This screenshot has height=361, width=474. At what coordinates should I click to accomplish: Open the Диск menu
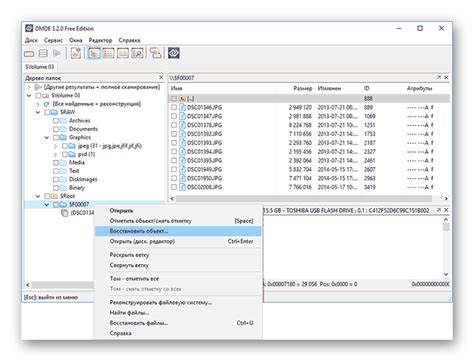pos(31,40)
